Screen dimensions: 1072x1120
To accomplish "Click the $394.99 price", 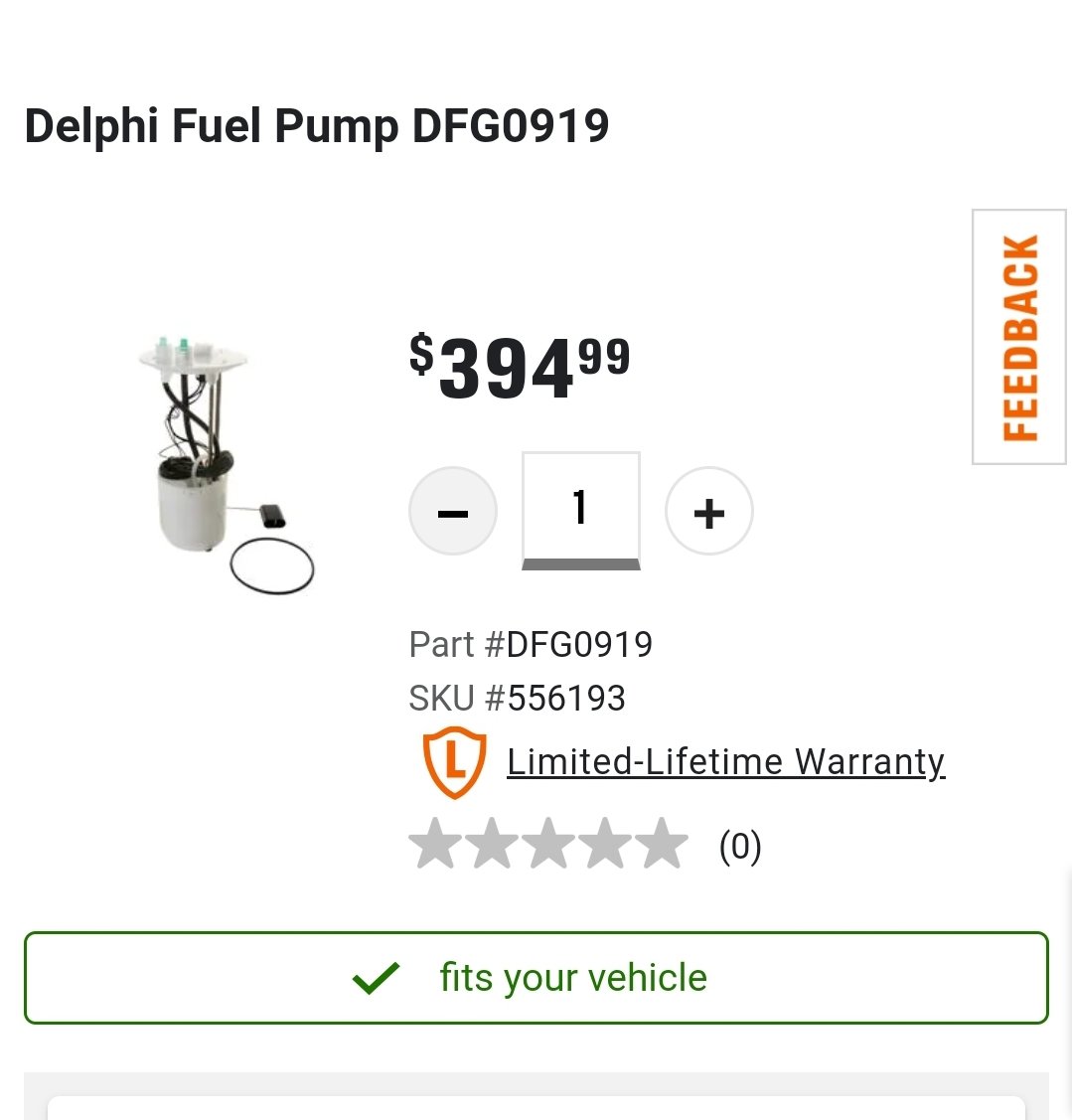I will (520, 367).
